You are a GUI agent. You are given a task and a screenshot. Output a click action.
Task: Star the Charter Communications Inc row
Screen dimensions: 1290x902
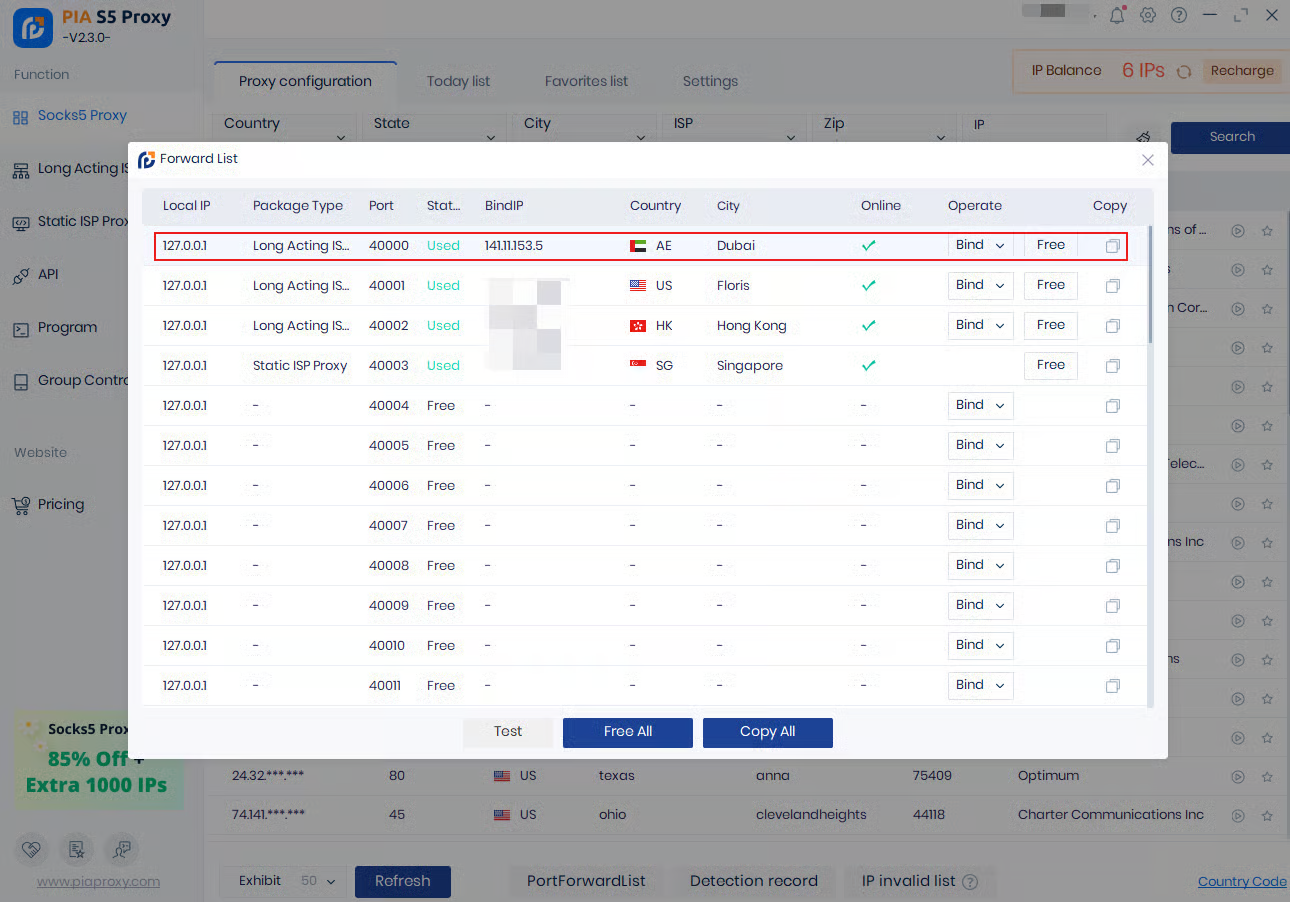1267,815
